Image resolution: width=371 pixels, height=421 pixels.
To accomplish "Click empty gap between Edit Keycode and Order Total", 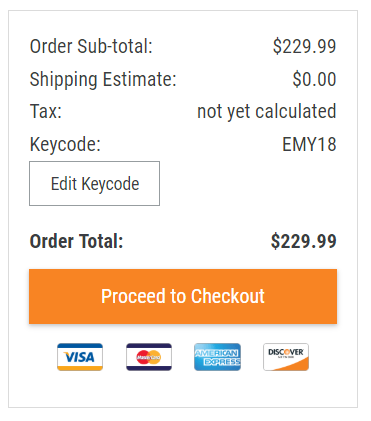I will (183, 219).
